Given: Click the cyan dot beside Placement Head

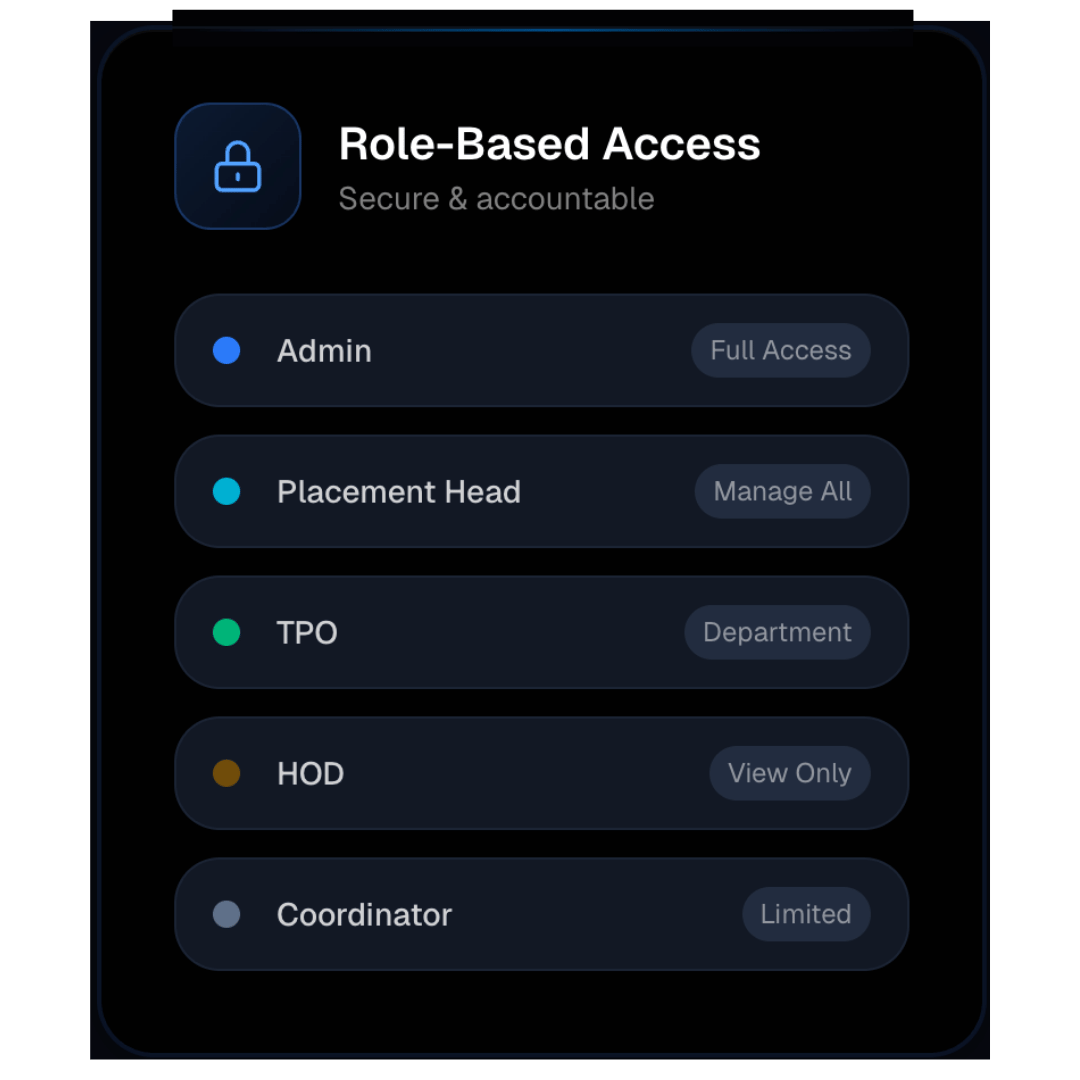Looking at the screenshot, I should [x=227, y=492].
